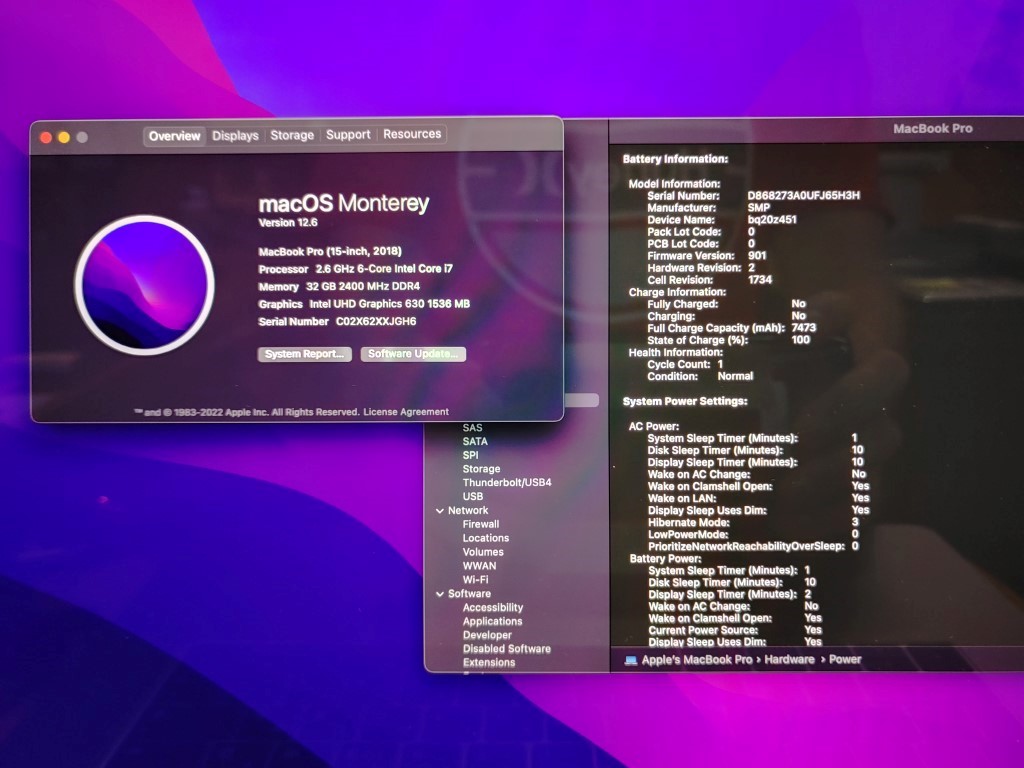Image resolution: width=1024 pixels, height=768 pixels.
Task: Select Extensions under Software
Action: pyautogui.click(x=488, y=662)
